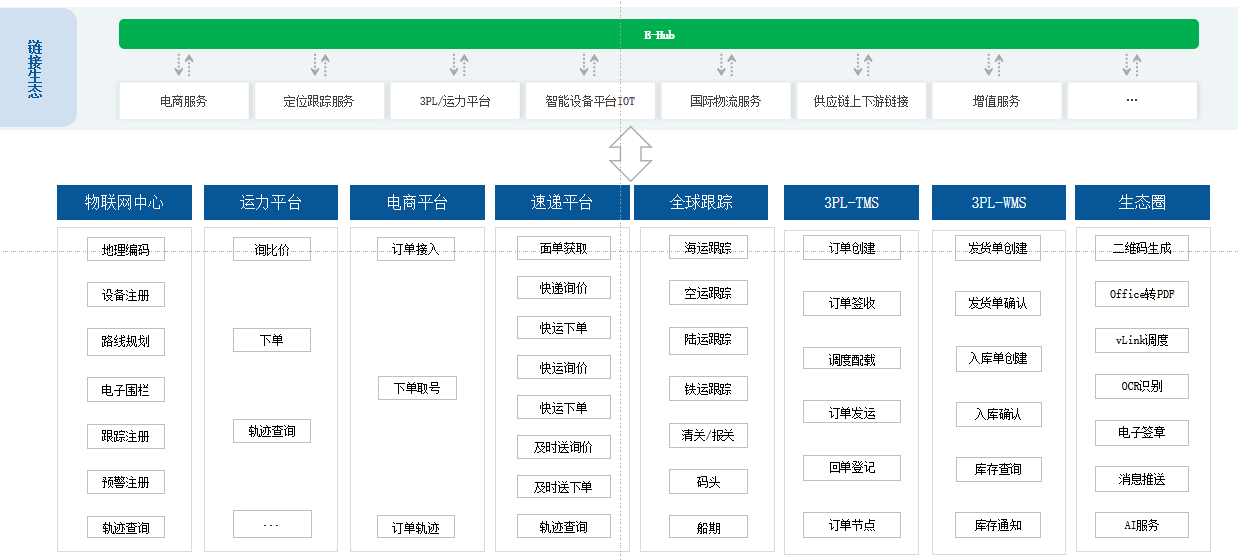Select the 电商平台 header
Viewport: 1238px width, 560px height.
tap(417, 202)
